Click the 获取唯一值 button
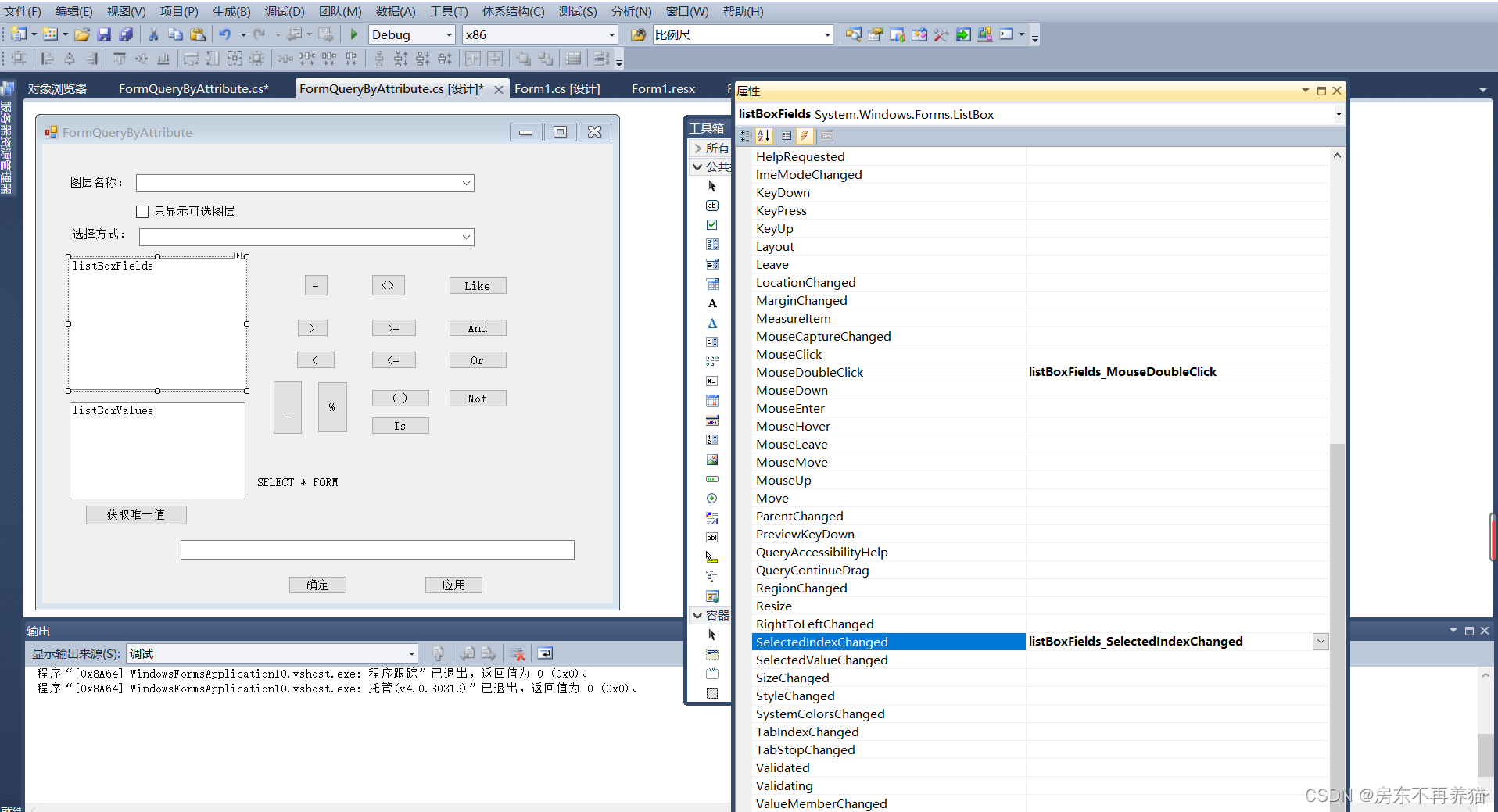 136,514
